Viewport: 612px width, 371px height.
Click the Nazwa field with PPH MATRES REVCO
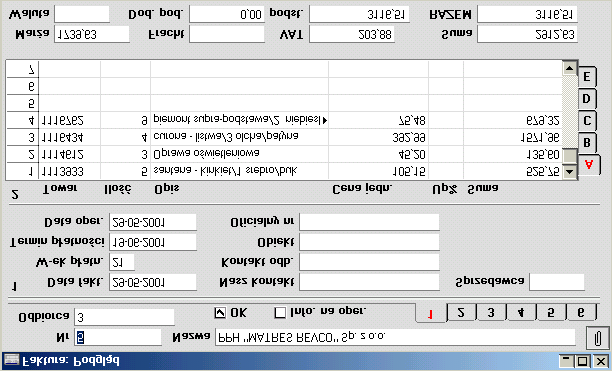(x=395, y=337)
